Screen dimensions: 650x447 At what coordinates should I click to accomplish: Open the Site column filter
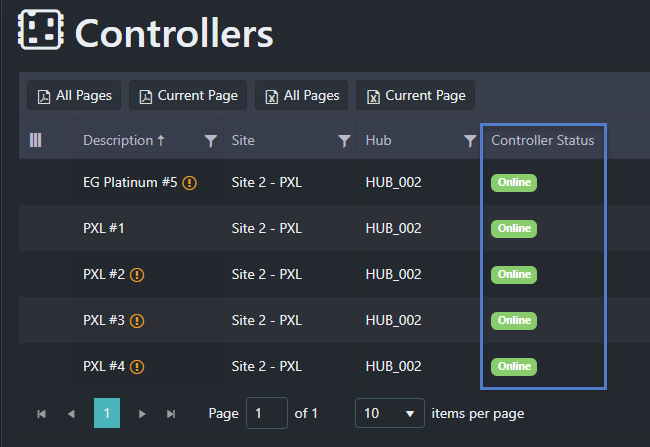coord(344,141)
